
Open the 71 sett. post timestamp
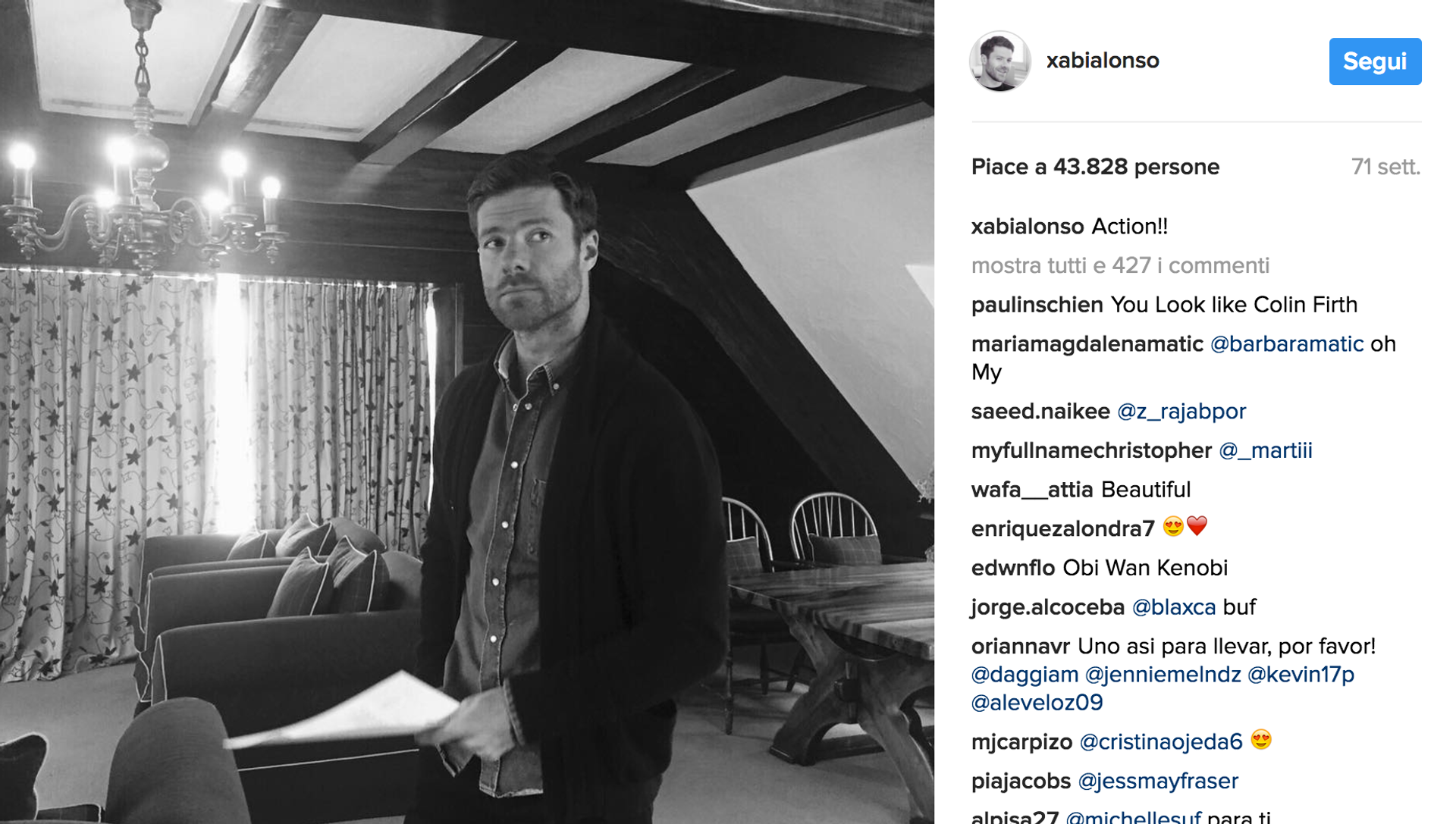tap(1385, 167)
